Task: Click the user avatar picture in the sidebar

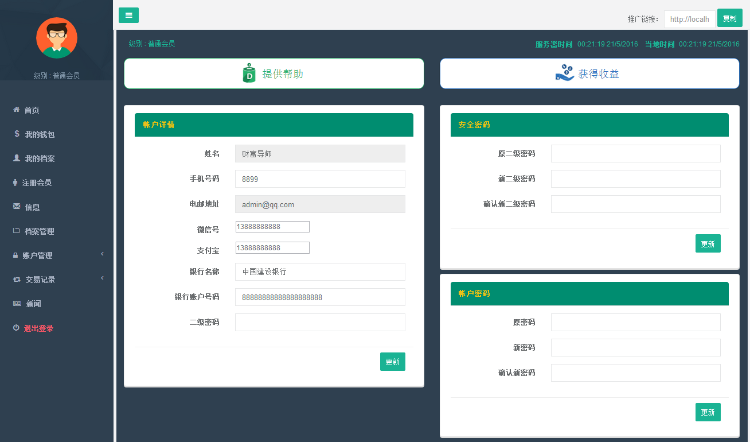Action: pos(56,38)
